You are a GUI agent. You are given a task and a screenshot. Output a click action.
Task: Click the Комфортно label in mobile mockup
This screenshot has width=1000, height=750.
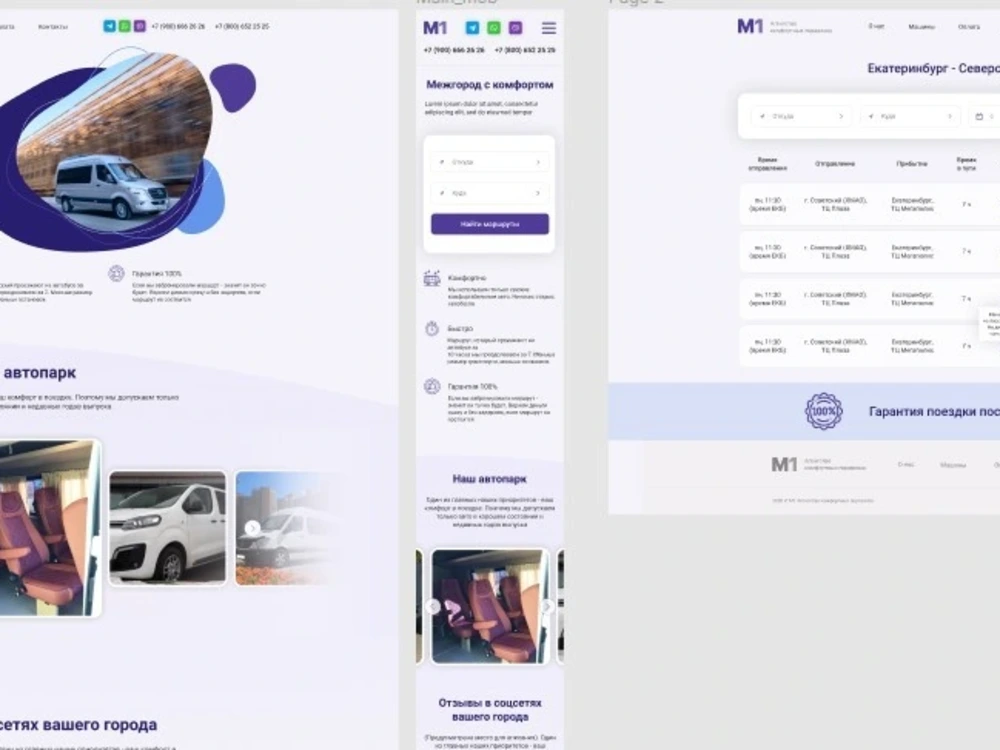coord(467,278)
